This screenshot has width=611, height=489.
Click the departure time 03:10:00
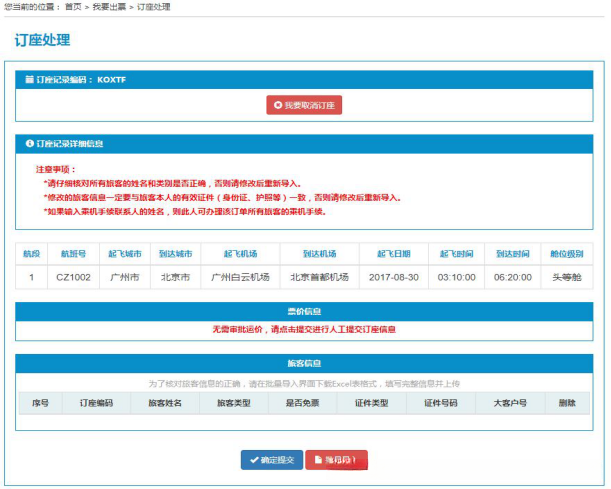[x=456, y=277]
